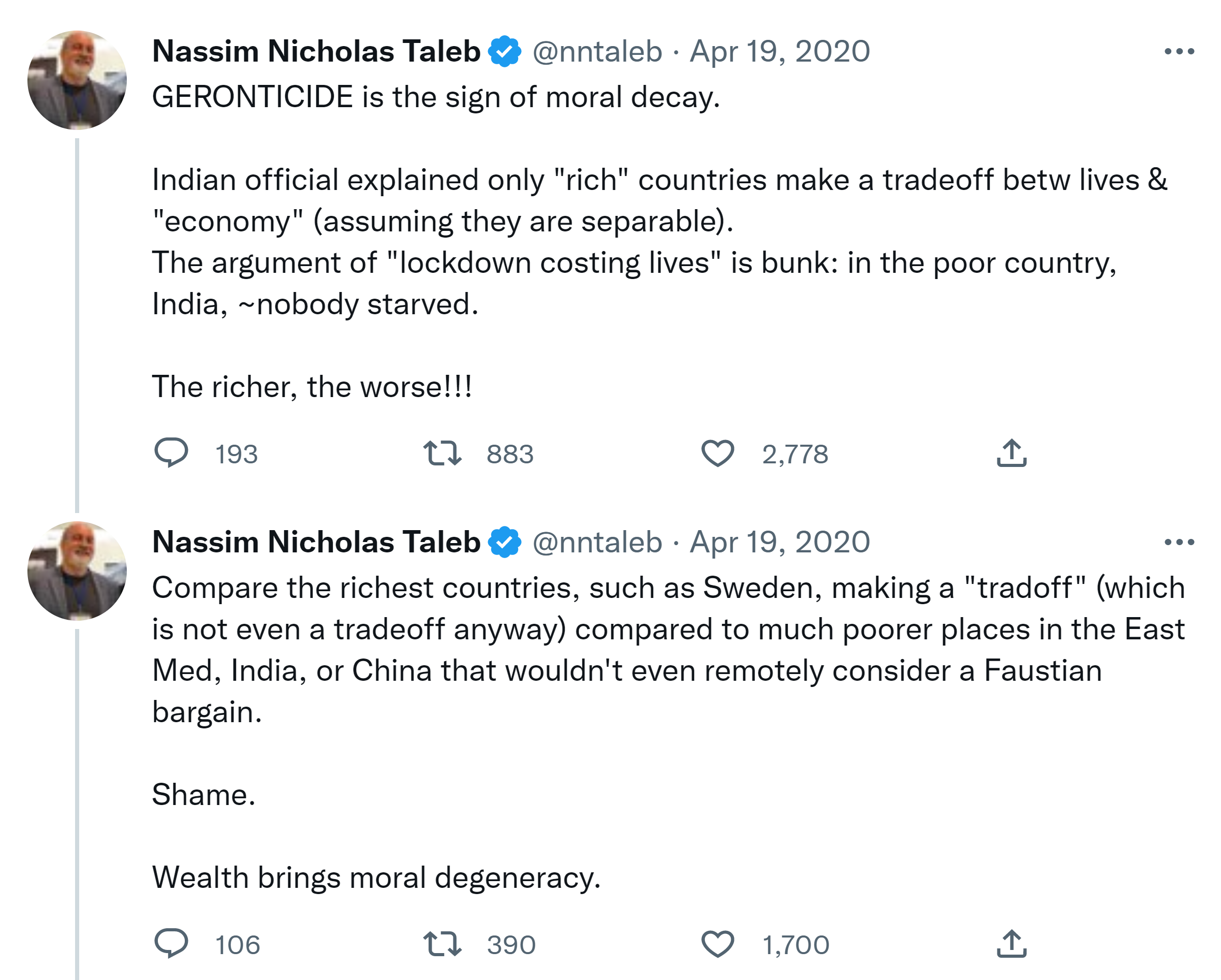Viewport: 1221px width, 980px height.
Task: Click verified badge on second tweet
Action: pos(505,542)
